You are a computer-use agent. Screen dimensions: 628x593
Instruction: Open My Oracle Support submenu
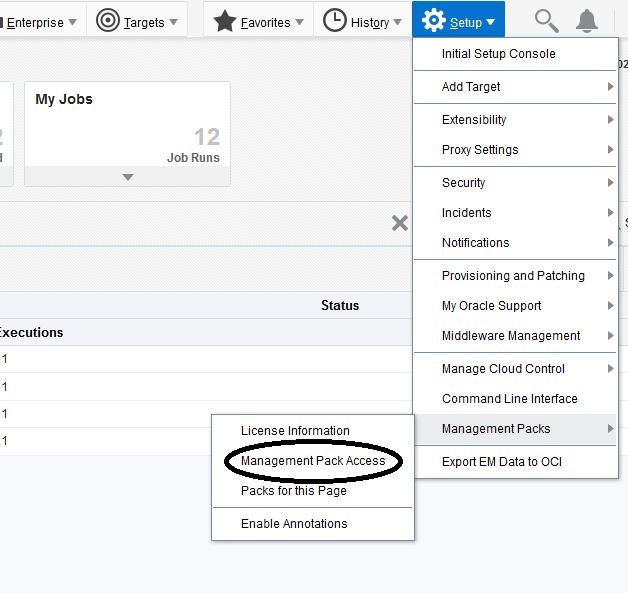(x=515, y=306)
